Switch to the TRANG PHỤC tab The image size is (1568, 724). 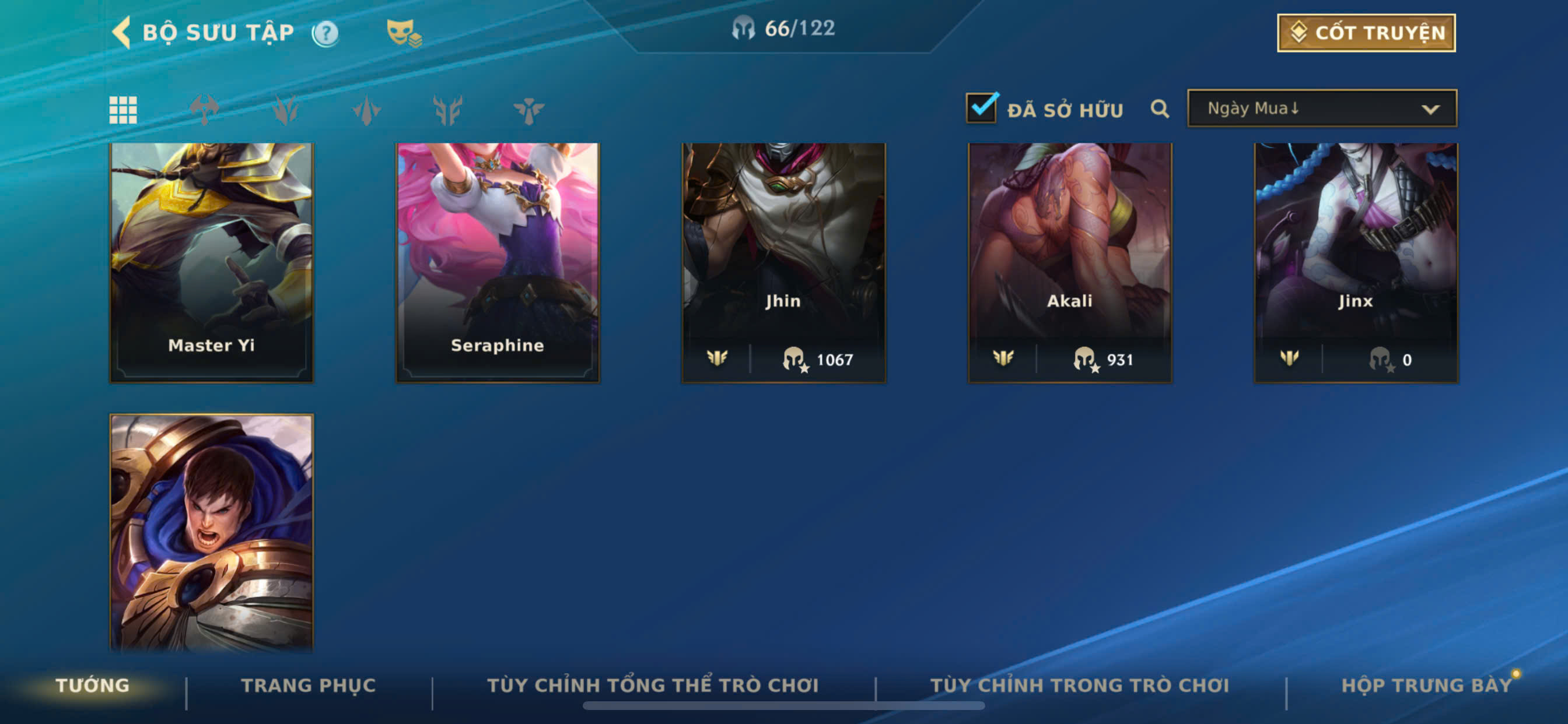(309, 685)
